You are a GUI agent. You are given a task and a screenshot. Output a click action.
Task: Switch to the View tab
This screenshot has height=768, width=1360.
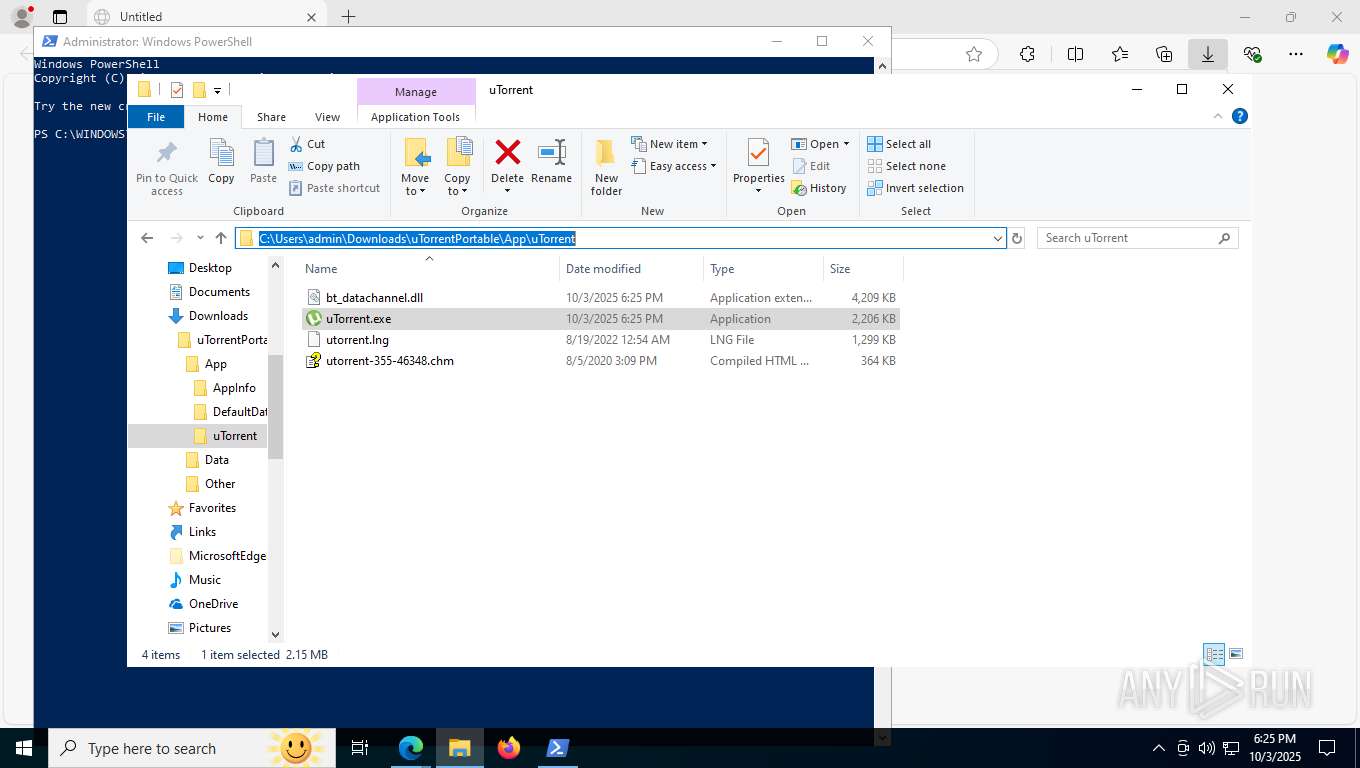pos(327,117)
